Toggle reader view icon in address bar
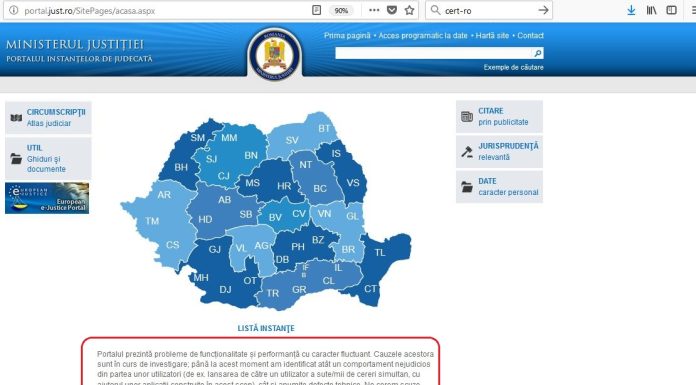 click(x=316, y=10)
